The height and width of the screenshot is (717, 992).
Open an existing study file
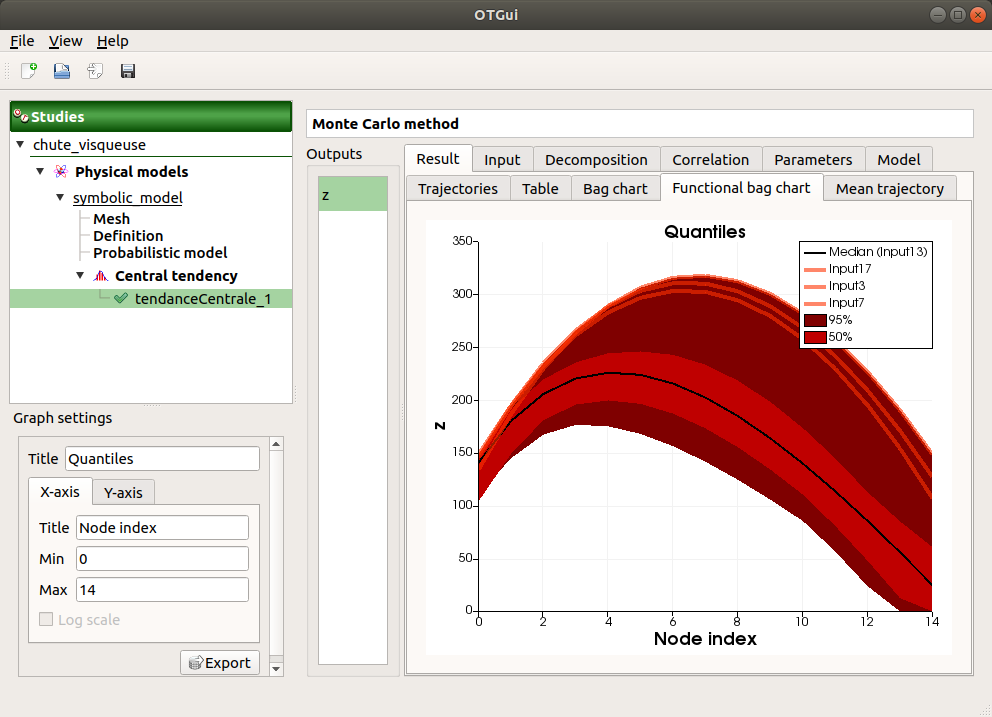pos(60,71)
